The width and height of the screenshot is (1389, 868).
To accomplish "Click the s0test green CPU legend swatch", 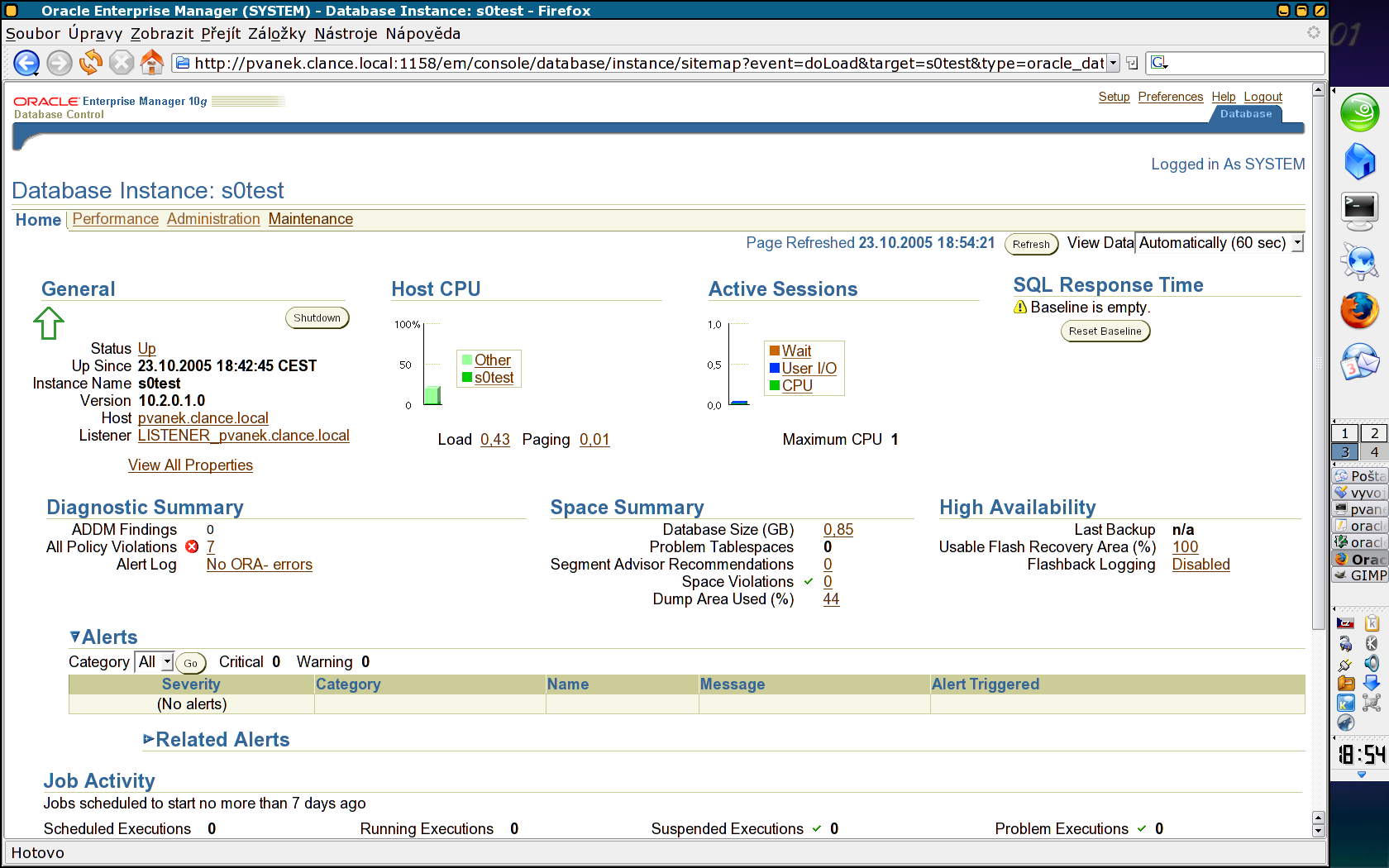I will 467,377.
